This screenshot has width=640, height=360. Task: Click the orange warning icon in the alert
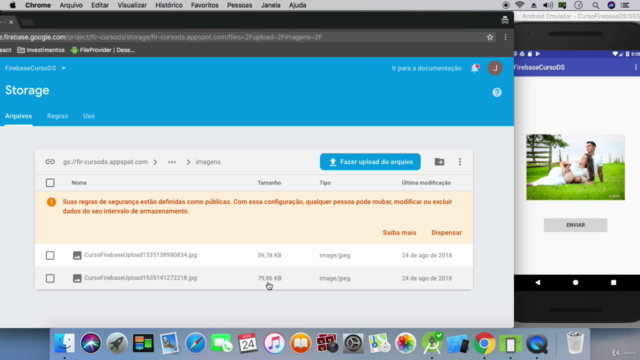click(x=51, y=202)
